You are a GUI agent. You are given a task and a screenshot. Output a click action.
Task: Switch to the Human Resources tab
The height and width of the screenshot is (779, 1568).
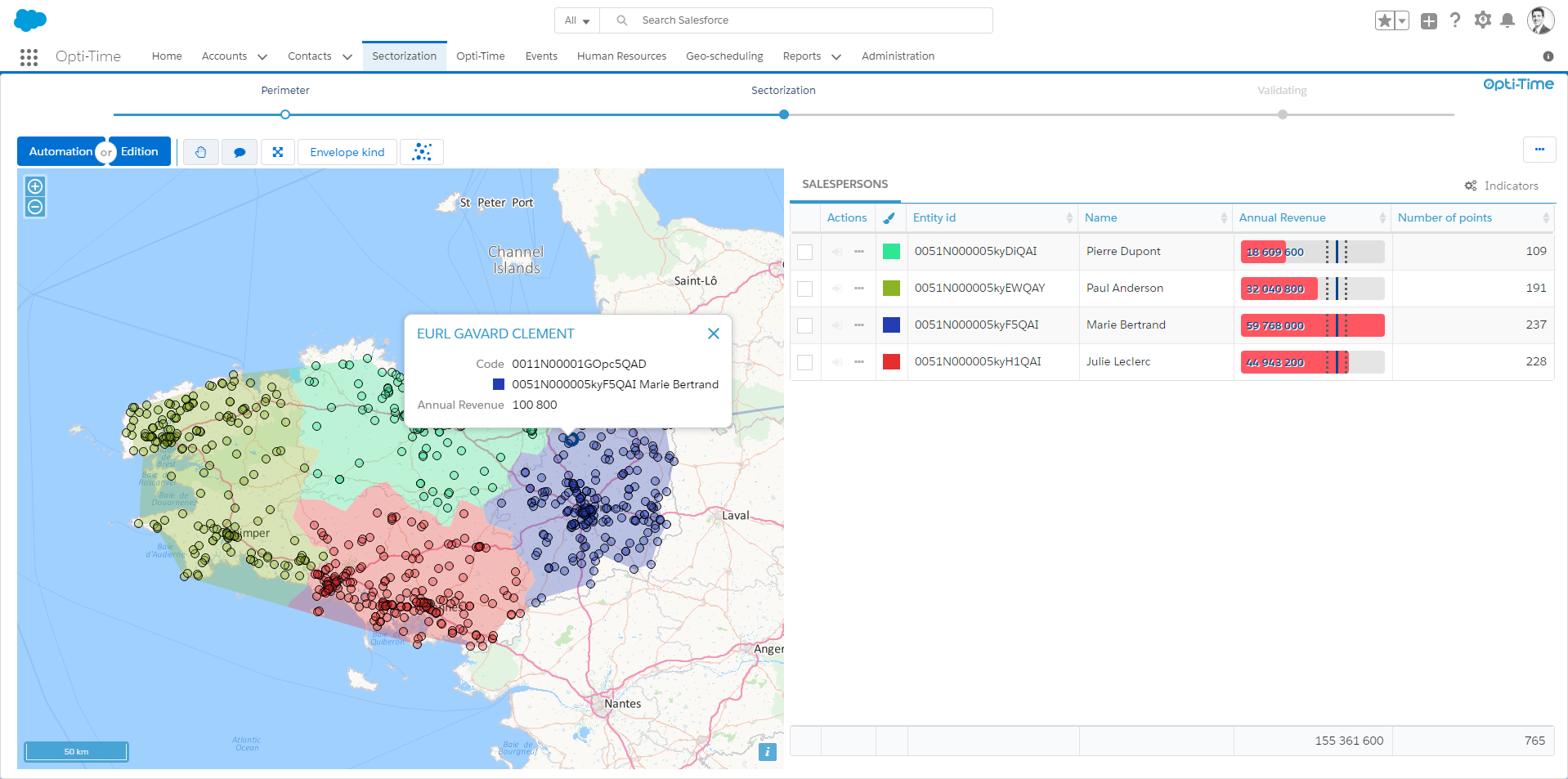pos(621,56)
